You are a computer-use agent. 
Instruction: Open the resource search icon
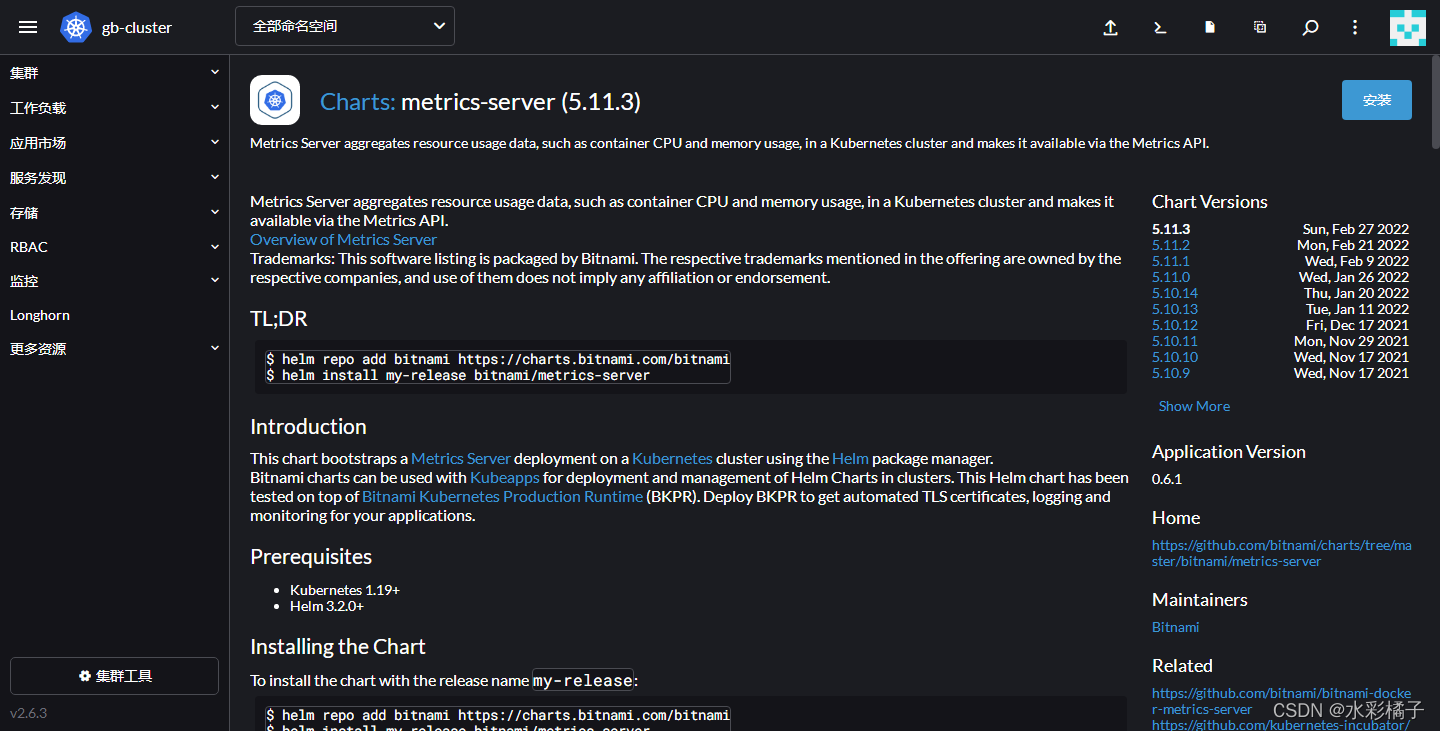pyautogui.click(x=1310, y=28)
